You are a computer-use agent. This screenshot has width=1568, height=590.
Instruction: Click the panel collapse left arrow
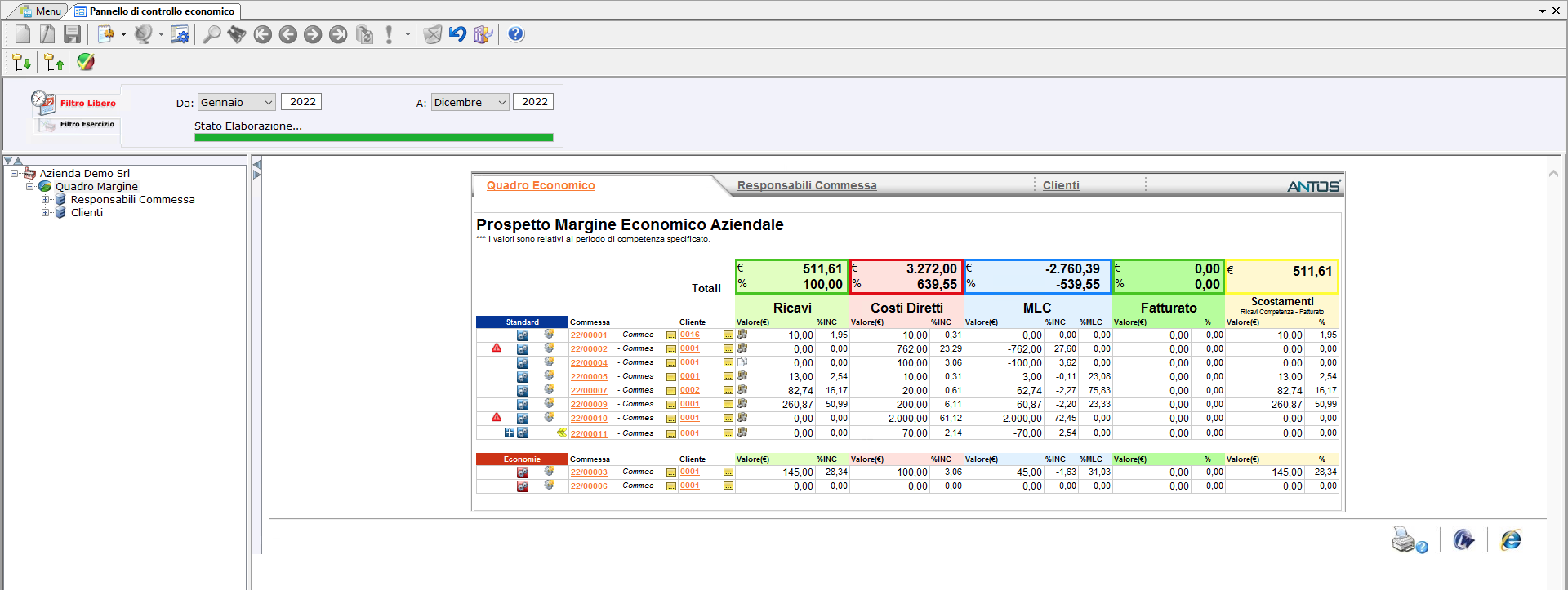coord(257,164)
